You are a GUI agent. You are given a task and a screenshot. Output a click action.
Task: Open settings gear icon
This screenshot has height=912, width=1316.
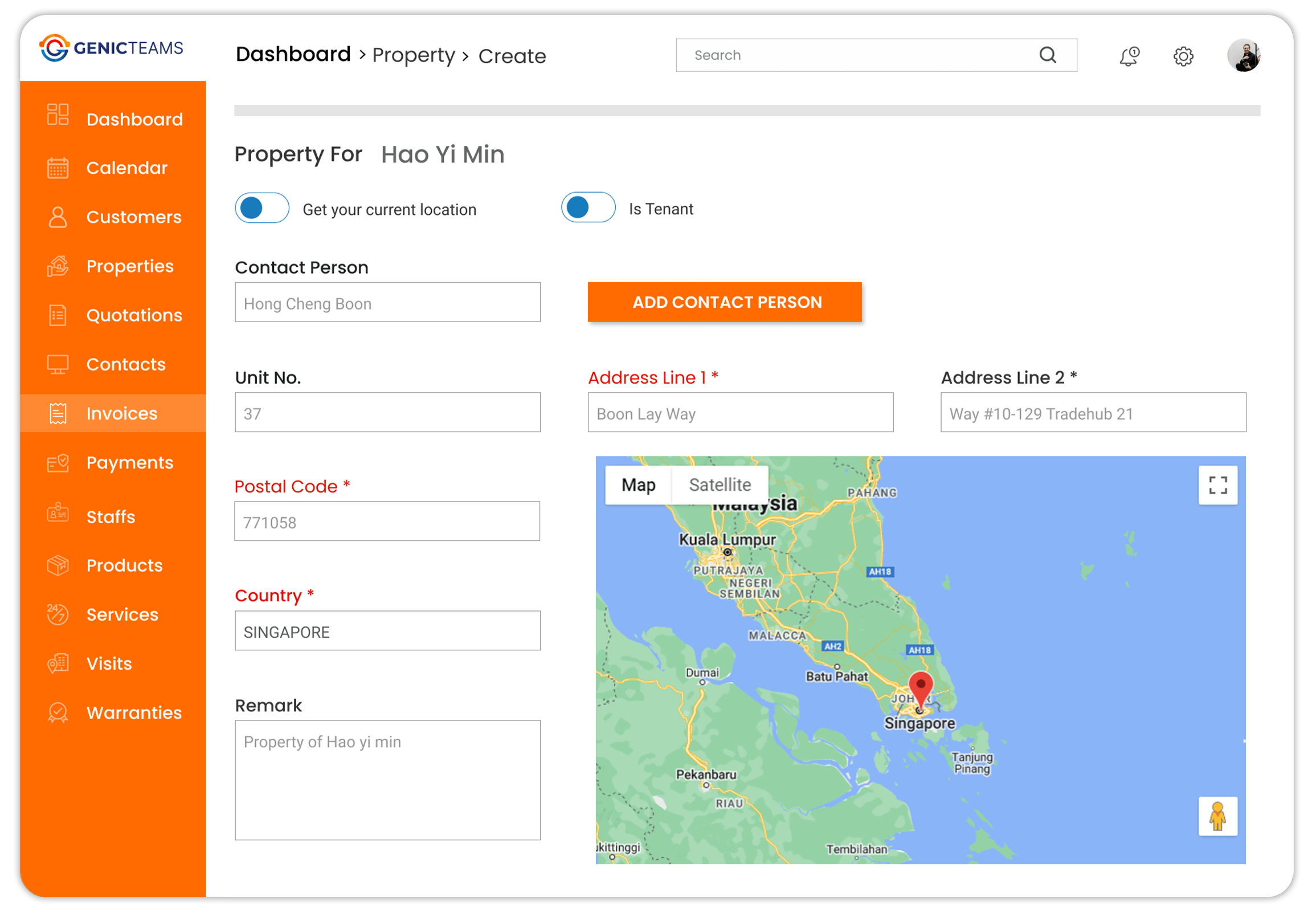[1183, 56]
